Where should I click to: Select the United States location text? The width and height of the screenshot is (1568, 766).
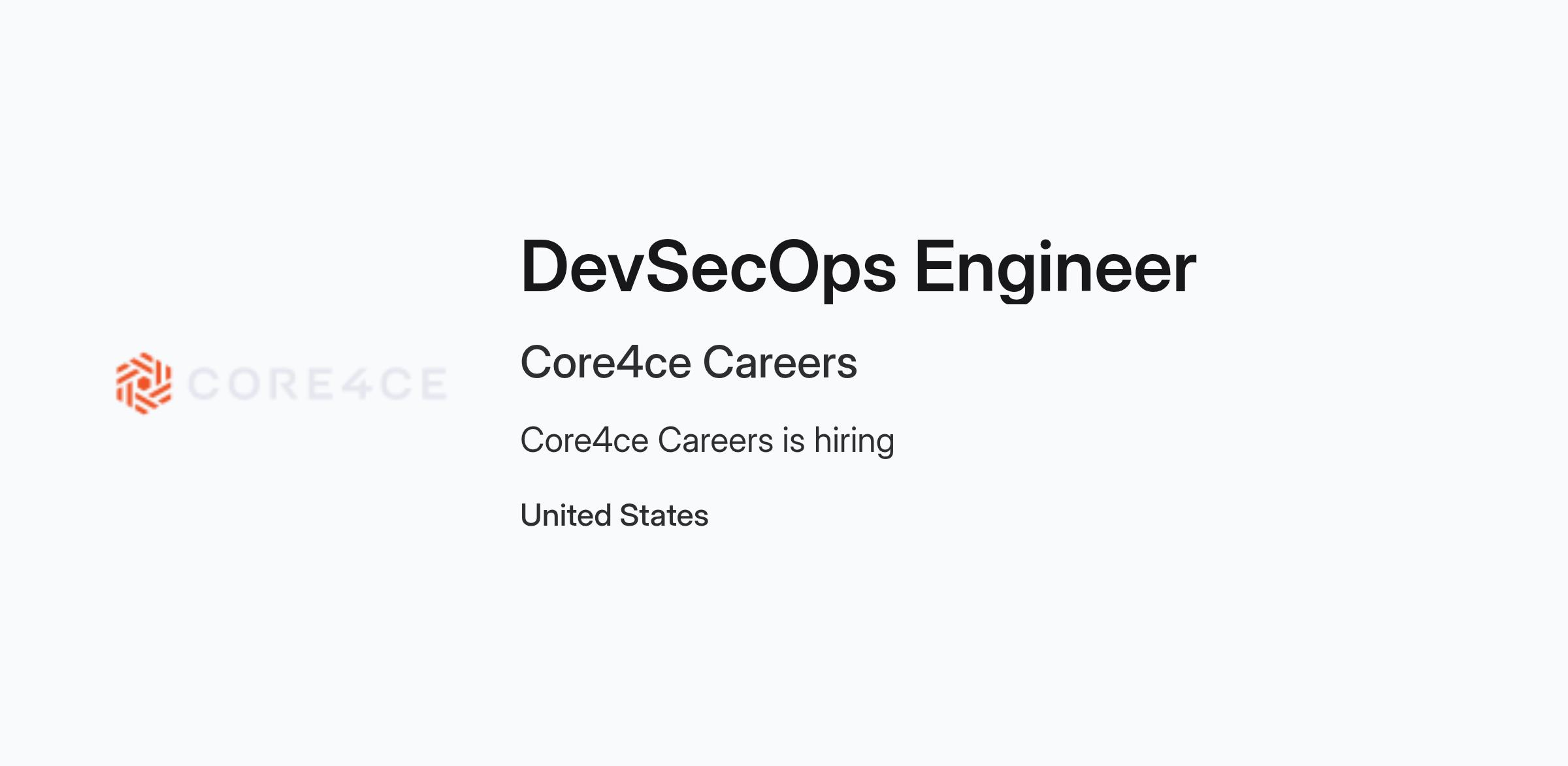click(x=615, y=515)
